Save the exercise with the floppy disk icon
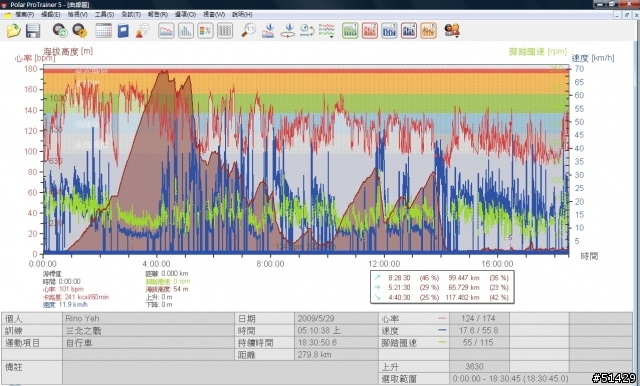This screenshot has height=386, width=640. 33,31
